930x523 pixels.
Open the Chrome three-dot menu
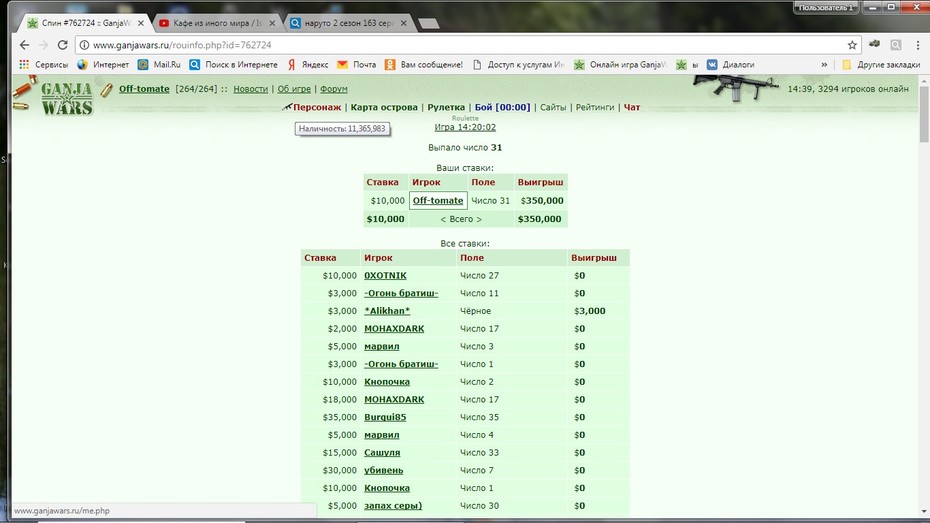point(918,45)
